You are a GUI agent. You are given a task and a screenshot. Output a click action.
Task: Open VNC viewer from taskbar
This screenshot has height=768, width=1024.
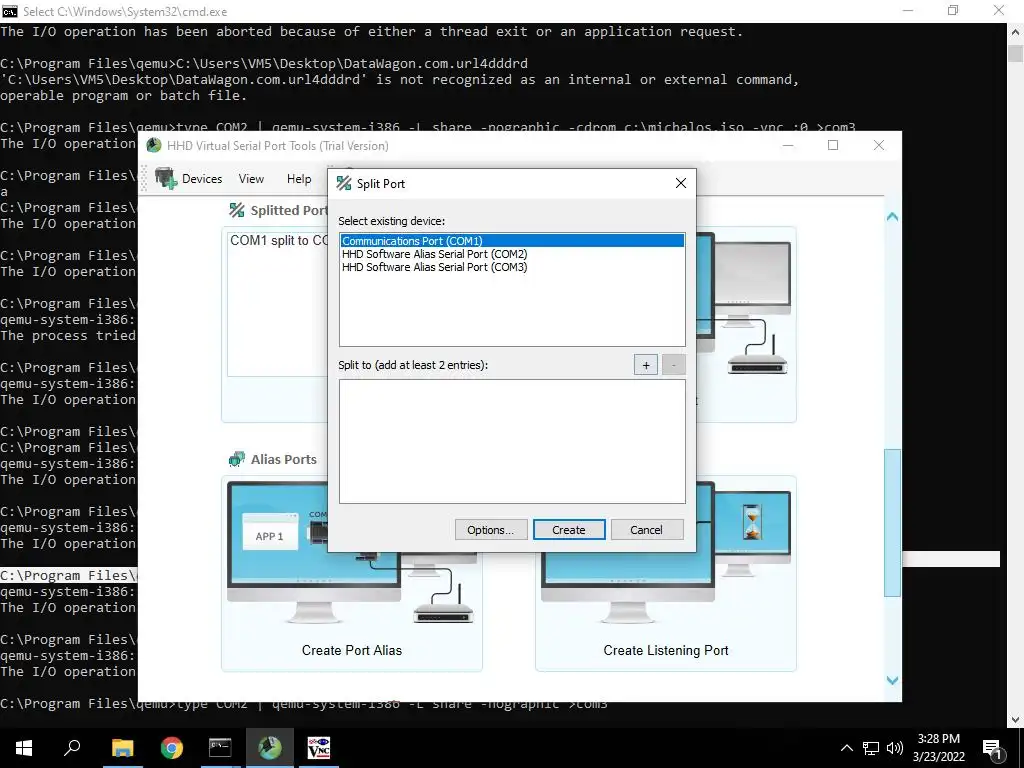click(319, 748)
